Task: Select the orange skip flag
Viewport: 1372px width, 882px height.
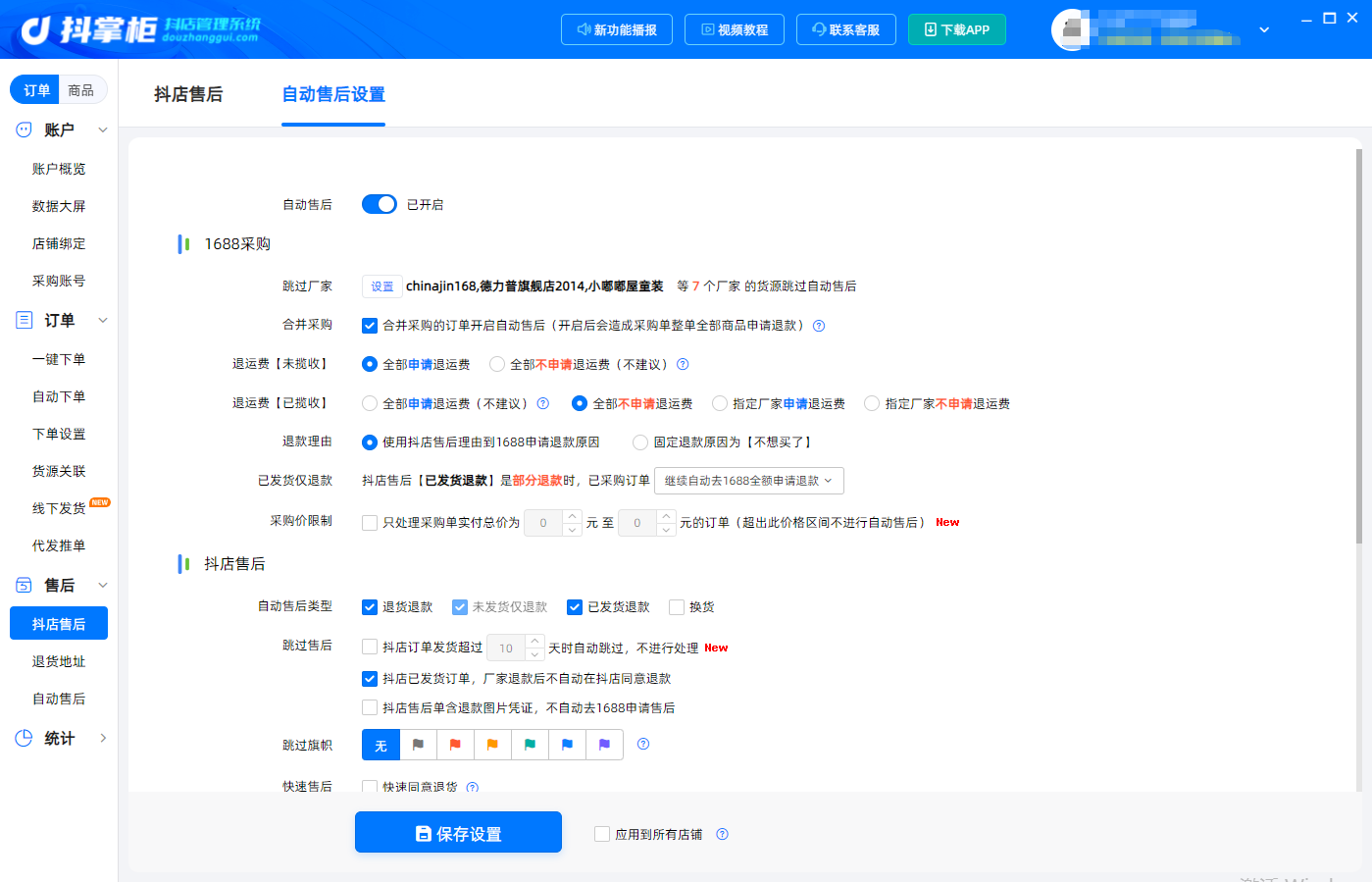Action: pos(492,745)
